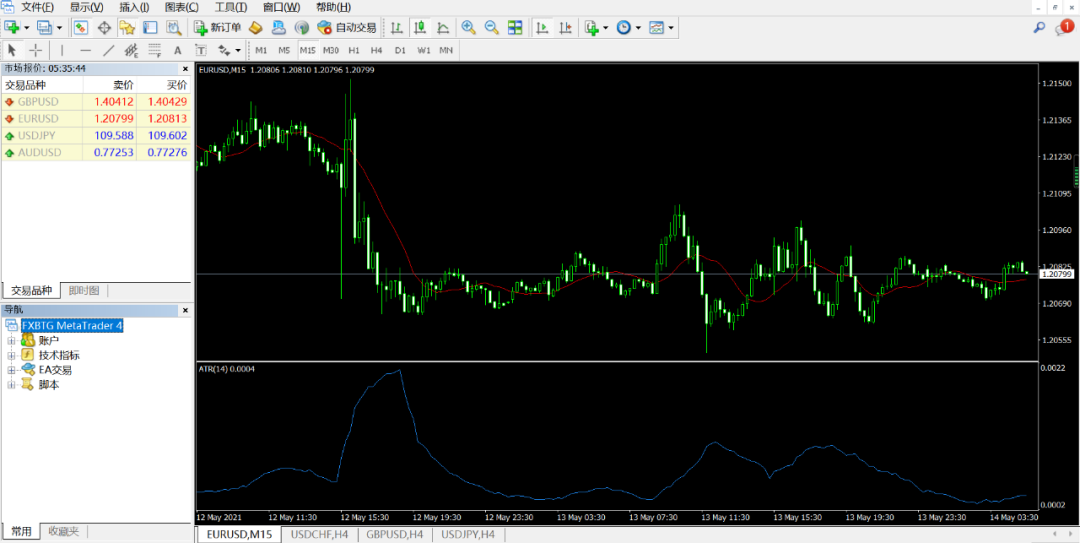Switch to M30 timeframe
Image resolution: width=1080 pixels, height=543 pixels.
(x=331, y=50)
